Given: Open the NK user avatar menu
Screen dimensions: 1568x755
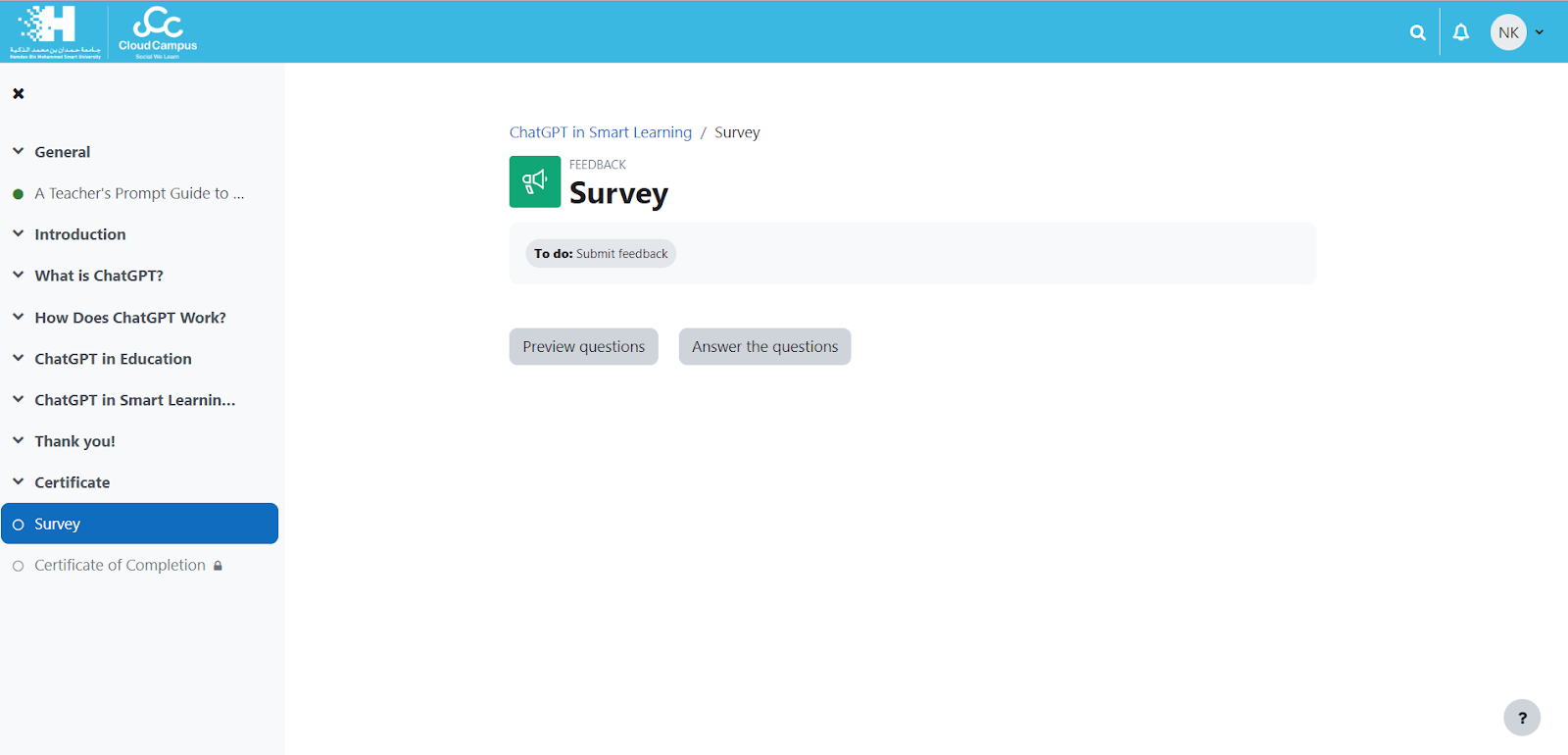Looking at the screenshot, I should tap(1508, 32).
